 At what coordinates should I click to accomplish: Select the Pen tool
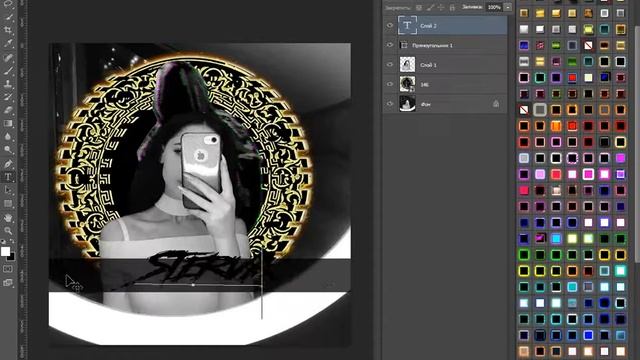pyautogui.click(x=8, y=164)
